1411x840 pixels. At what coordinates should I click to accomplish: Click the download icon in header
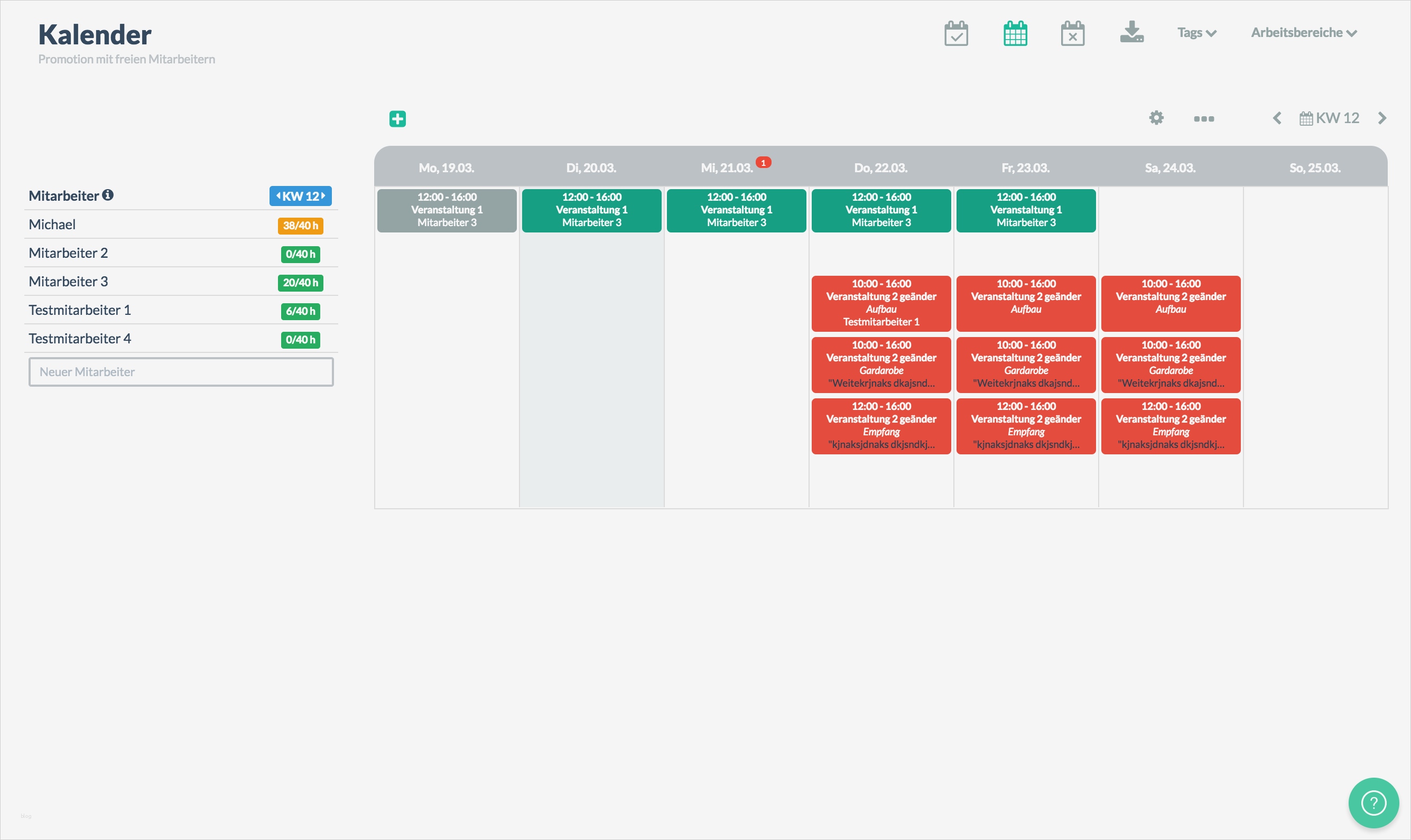(x=1131, y=32)
